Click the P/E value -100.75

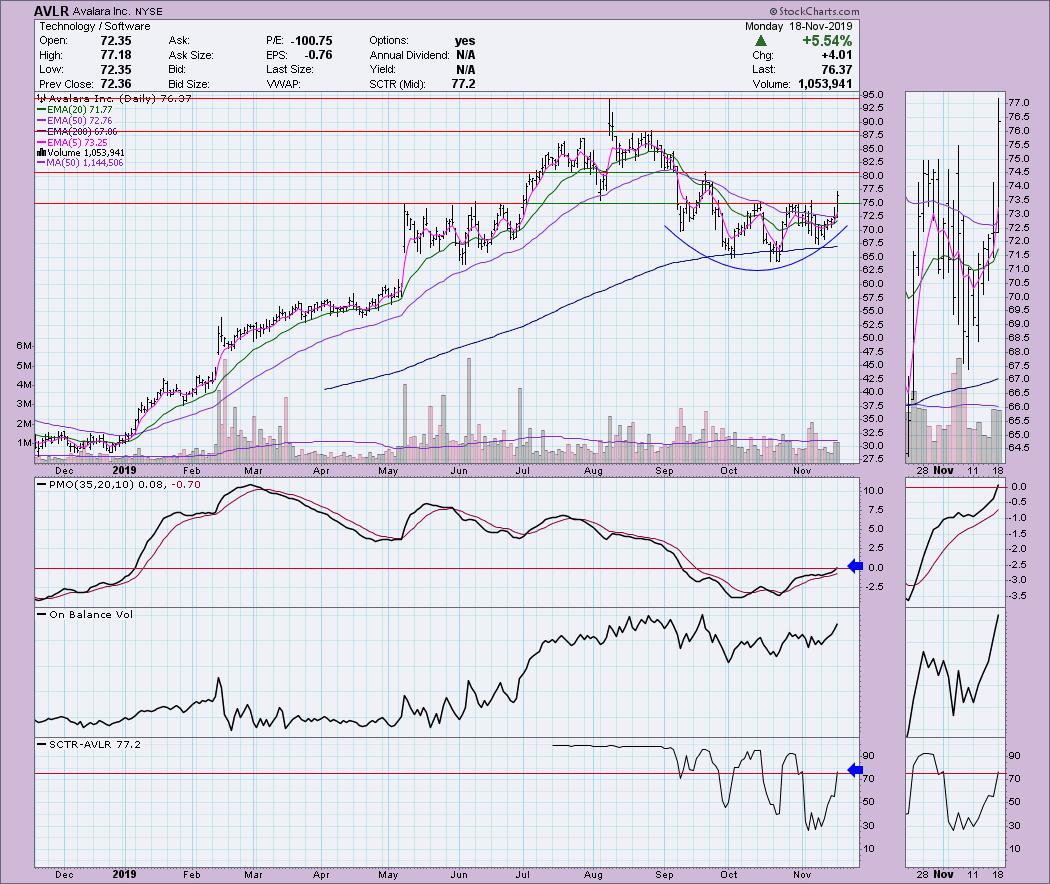point(311,40)
